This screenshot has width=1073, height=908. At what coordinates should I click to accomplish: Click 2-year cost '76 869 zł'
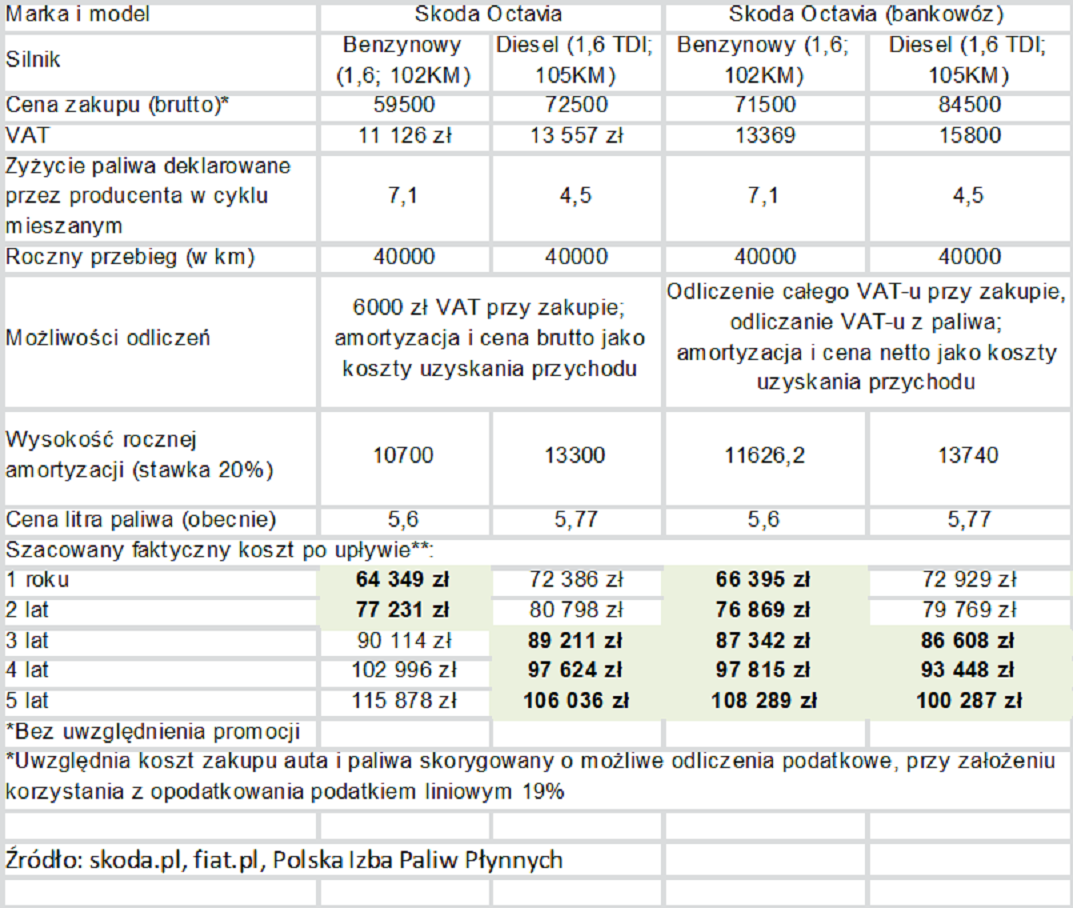pos(763,610)
